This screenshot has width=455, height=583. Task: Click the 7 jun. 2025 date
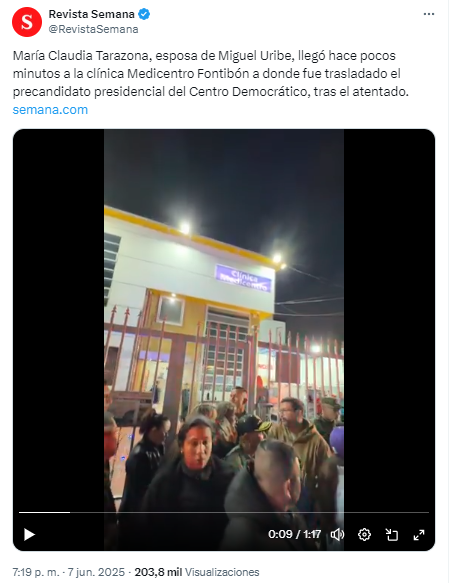96,572
